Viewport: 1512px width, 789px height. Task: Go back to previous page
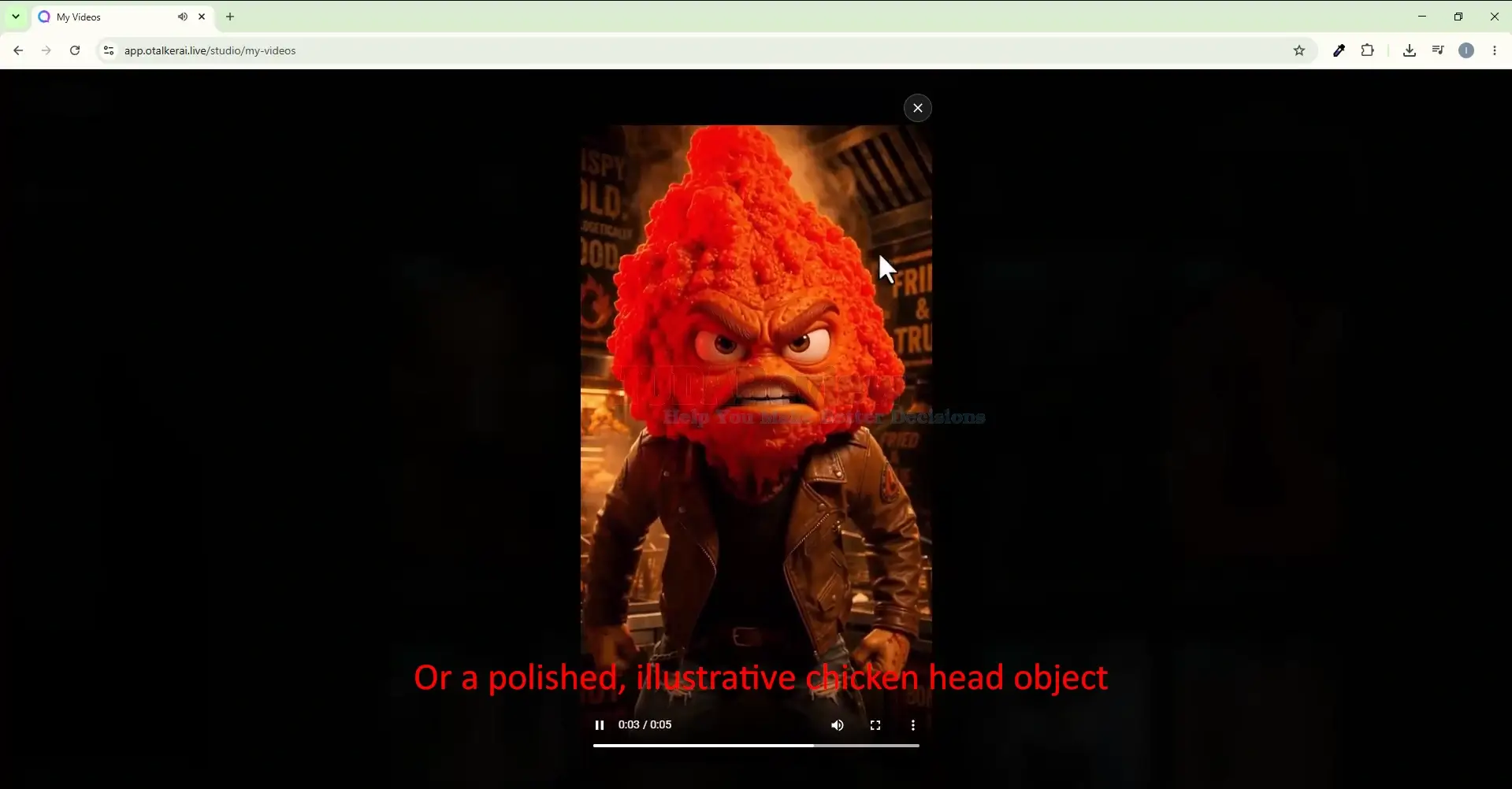tap(18, 51)
